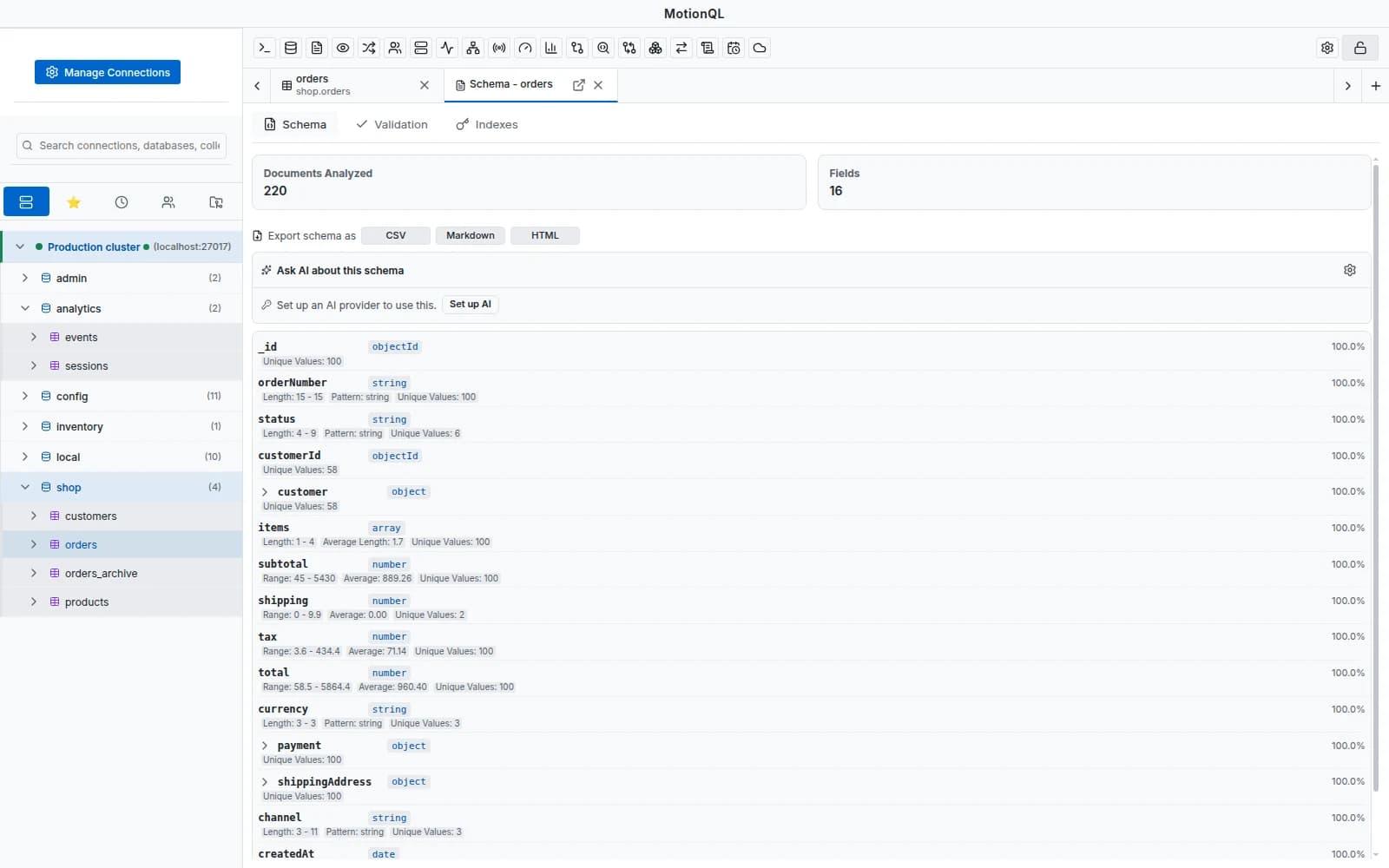Viewport: 1389px width, 868px height.
Task: Select the sessions collection
Action: click(122, 365)
